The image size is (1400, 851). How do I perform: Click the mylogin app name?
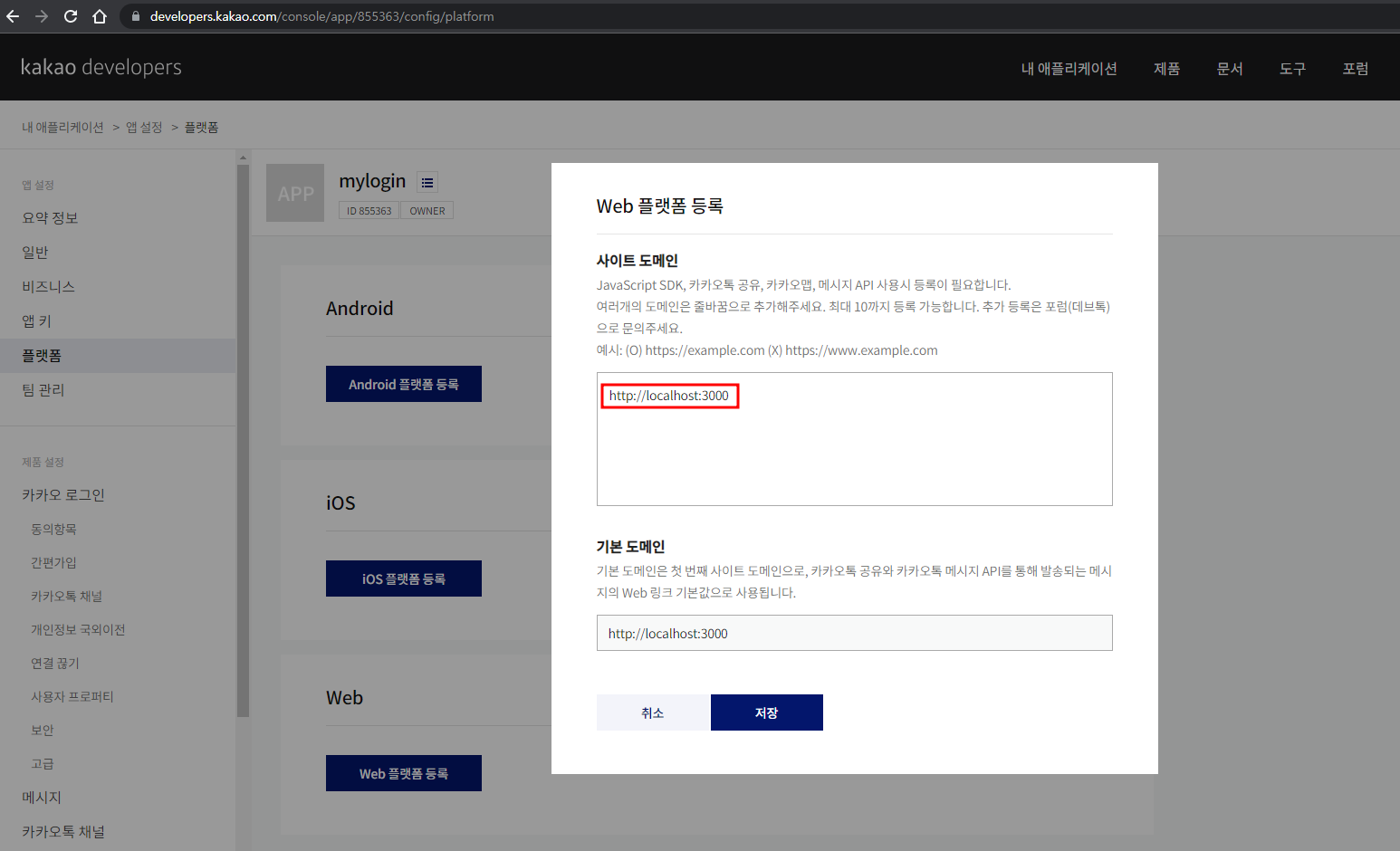click(x=372, y=181)
